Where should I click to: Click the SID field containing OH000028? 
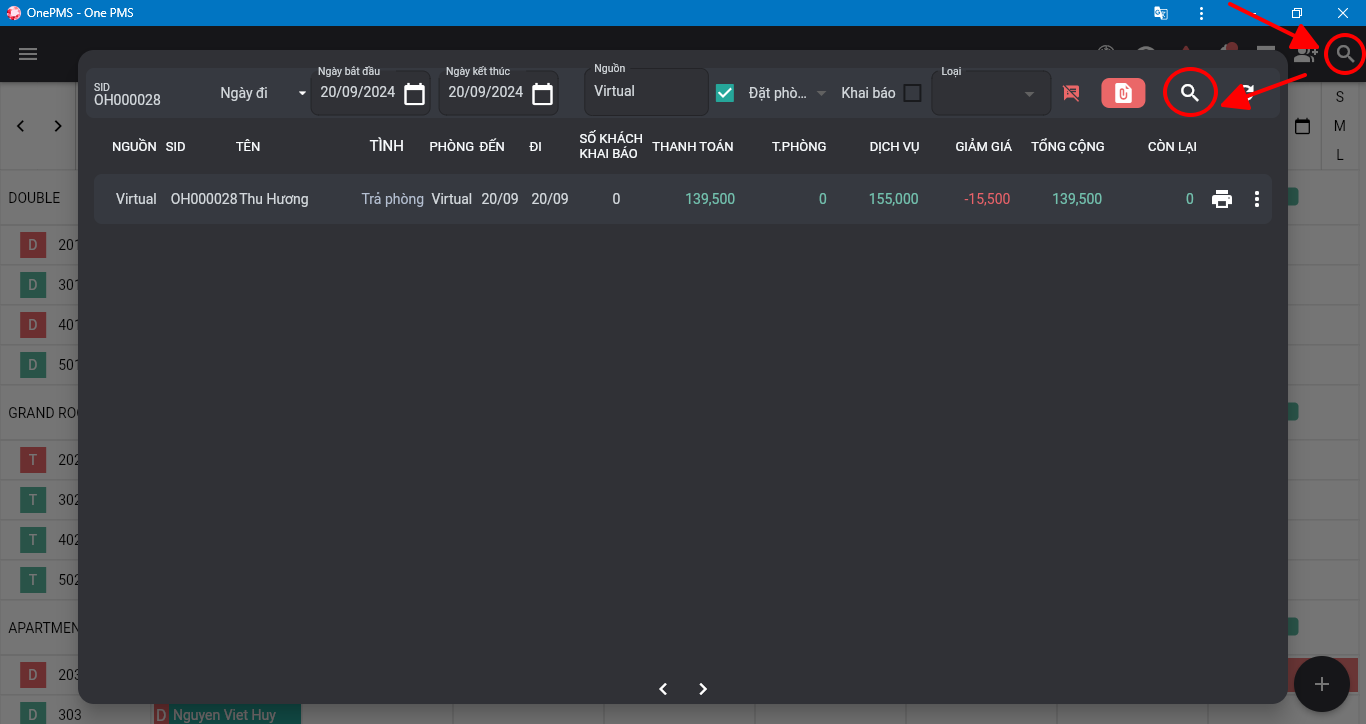click(x=148, y=94)
